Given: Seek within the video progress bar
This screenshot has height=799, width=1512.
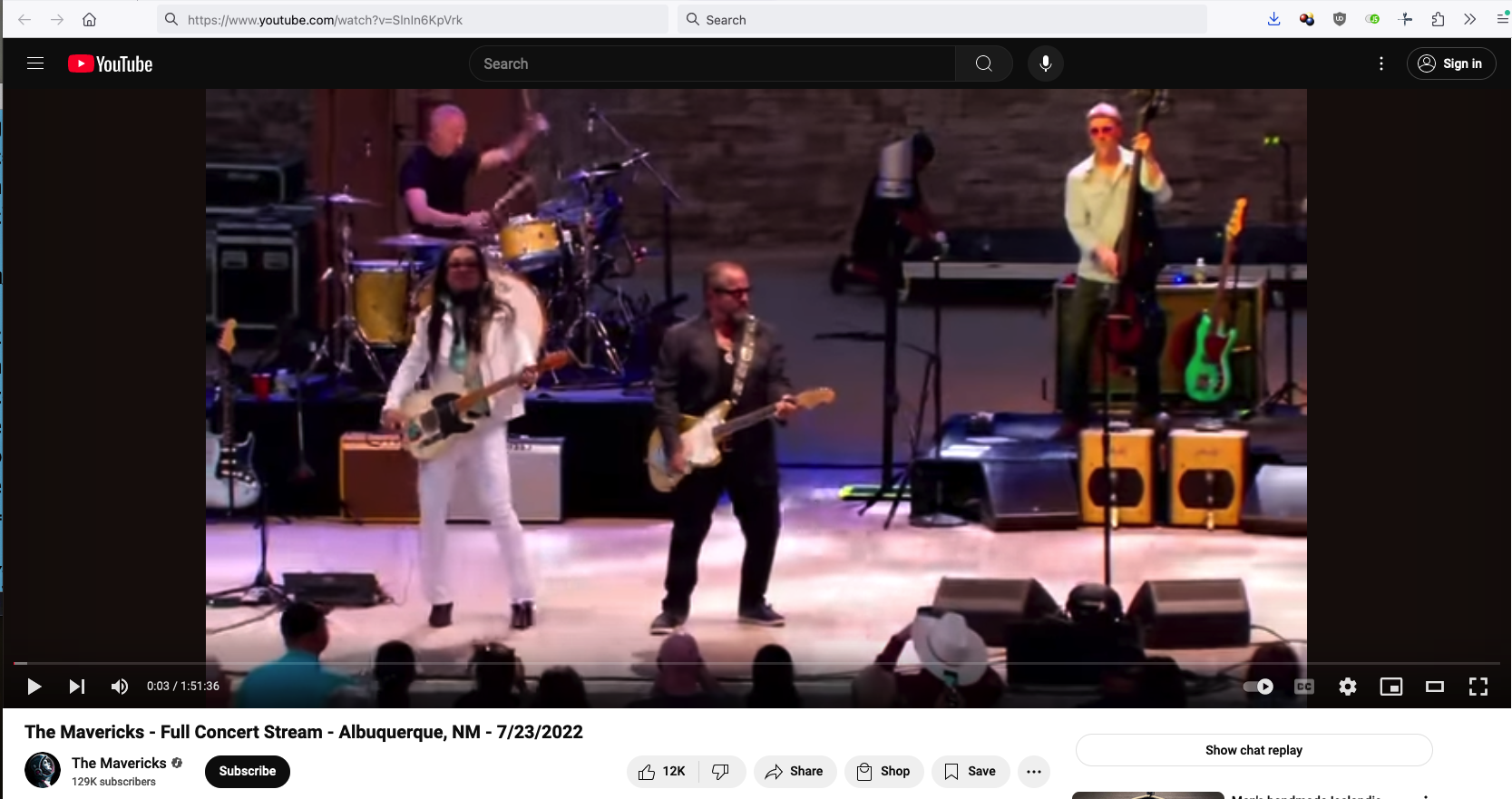Looking at the screenshot, I should click(756, 664).
